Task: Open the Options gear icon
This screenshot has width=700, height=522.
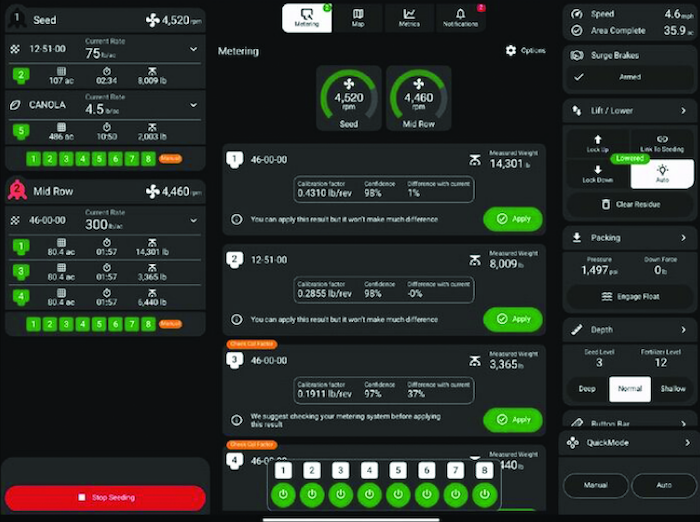Action: [x=511, y=51]
